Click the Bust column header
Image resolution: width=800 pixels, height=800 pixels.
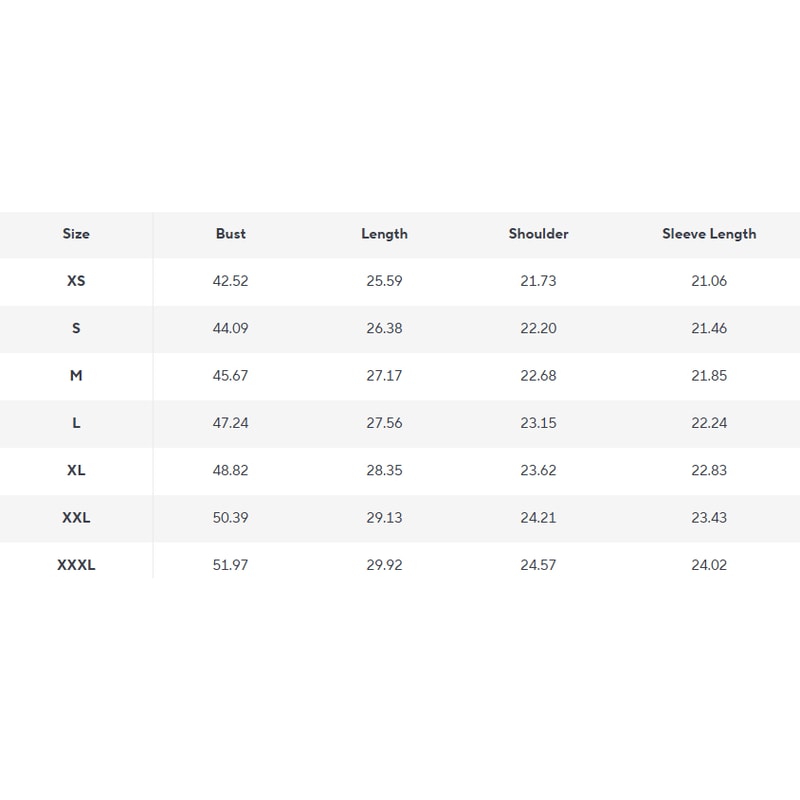pos(231,234)
